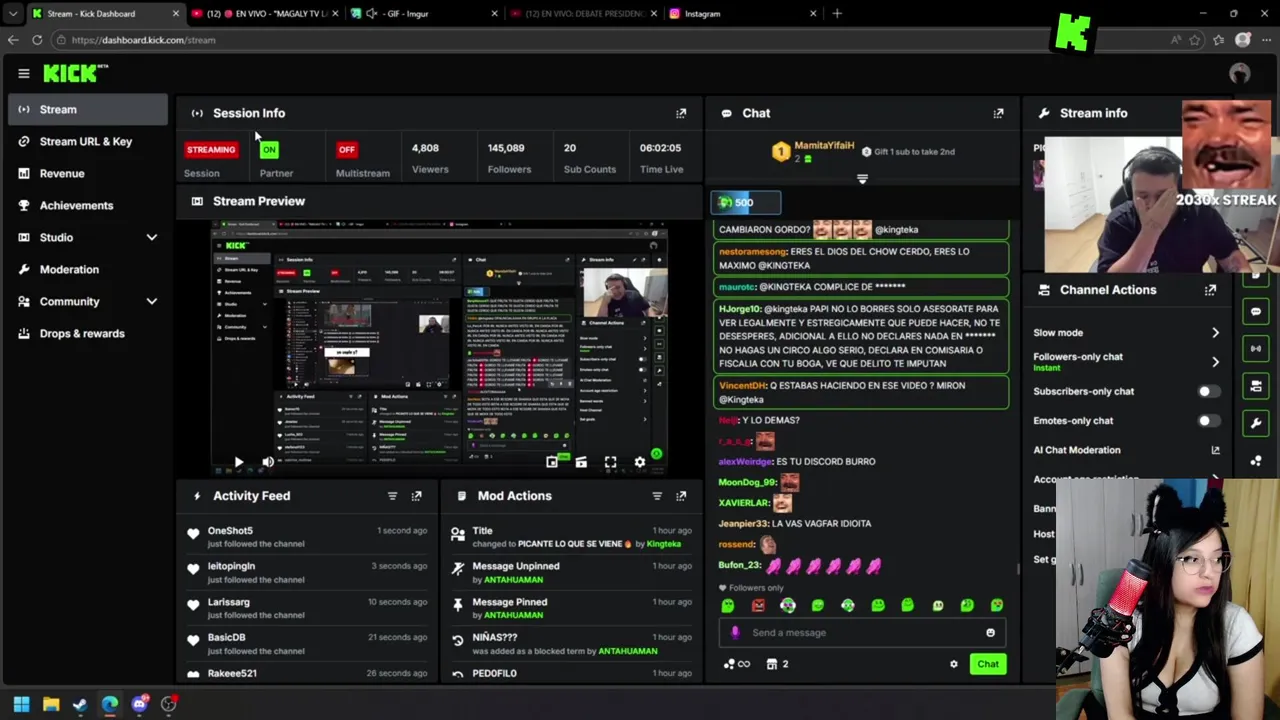This screenshot has height=720, width=1280.
Task: Switch to the GIF - Imgur browser tab
Action: (x=423, y=14)
